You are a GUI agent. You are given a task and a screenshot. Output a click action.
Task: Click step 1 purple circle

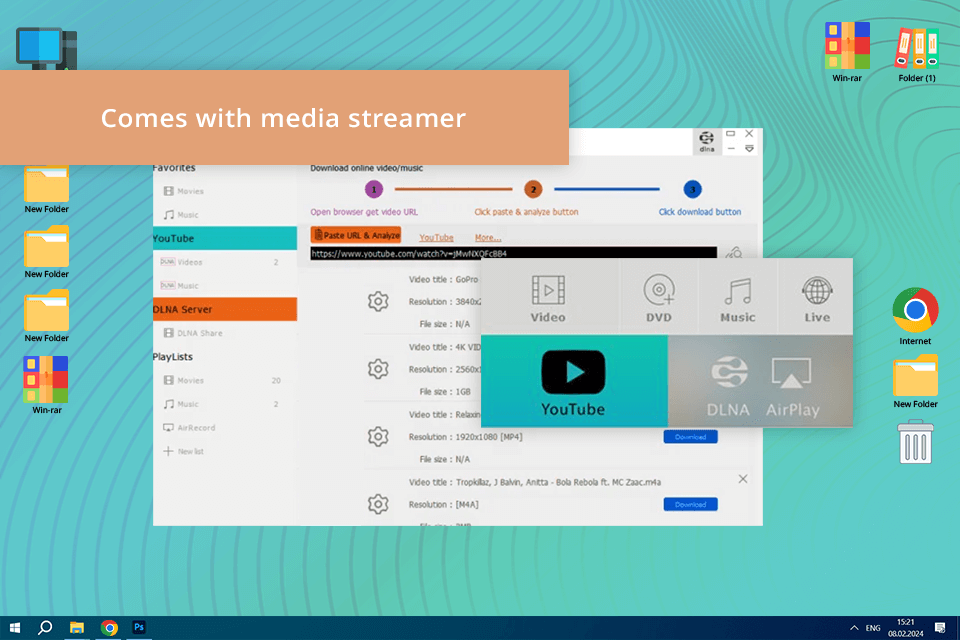(373, 189)
